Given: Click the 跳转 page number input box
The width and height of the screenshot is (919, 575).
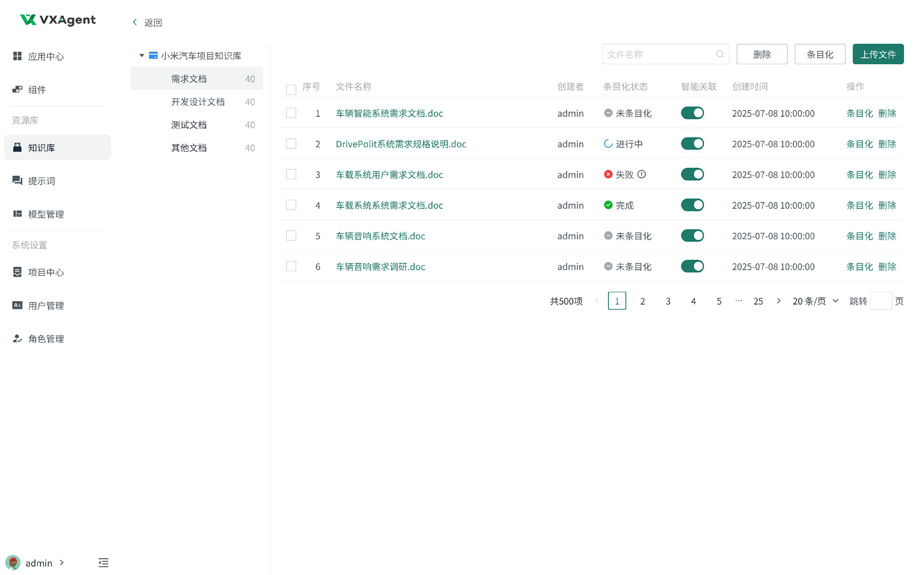Looking at the screenshot, I should click(880, 301).
